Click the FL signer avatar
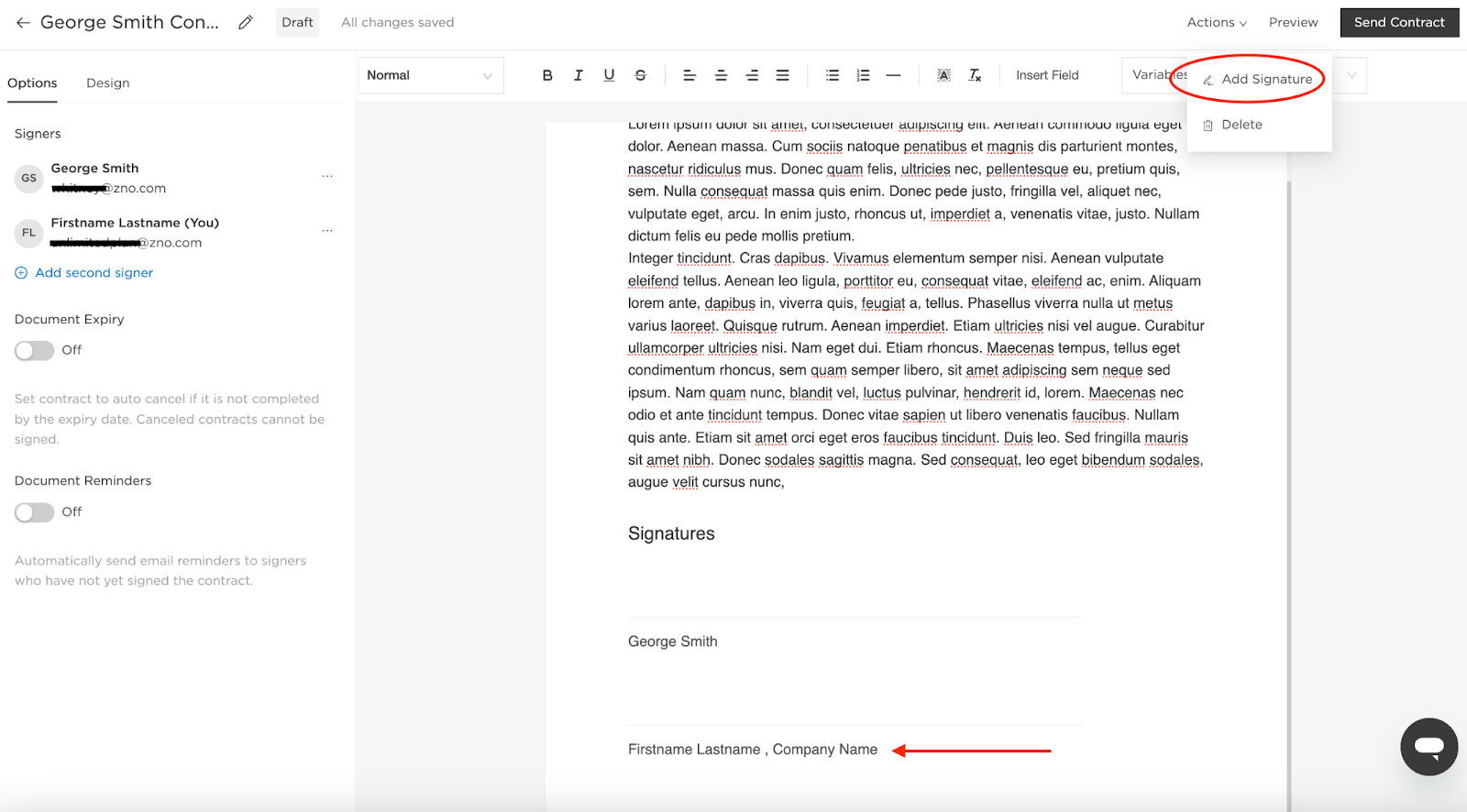This screenshot has height=812, width=1467. click(29, 233)
